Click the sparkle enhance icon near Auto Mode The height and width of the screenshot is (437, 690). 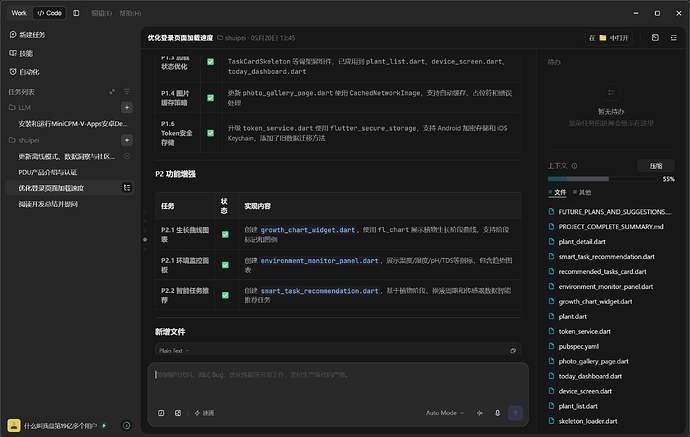(480, 413)
